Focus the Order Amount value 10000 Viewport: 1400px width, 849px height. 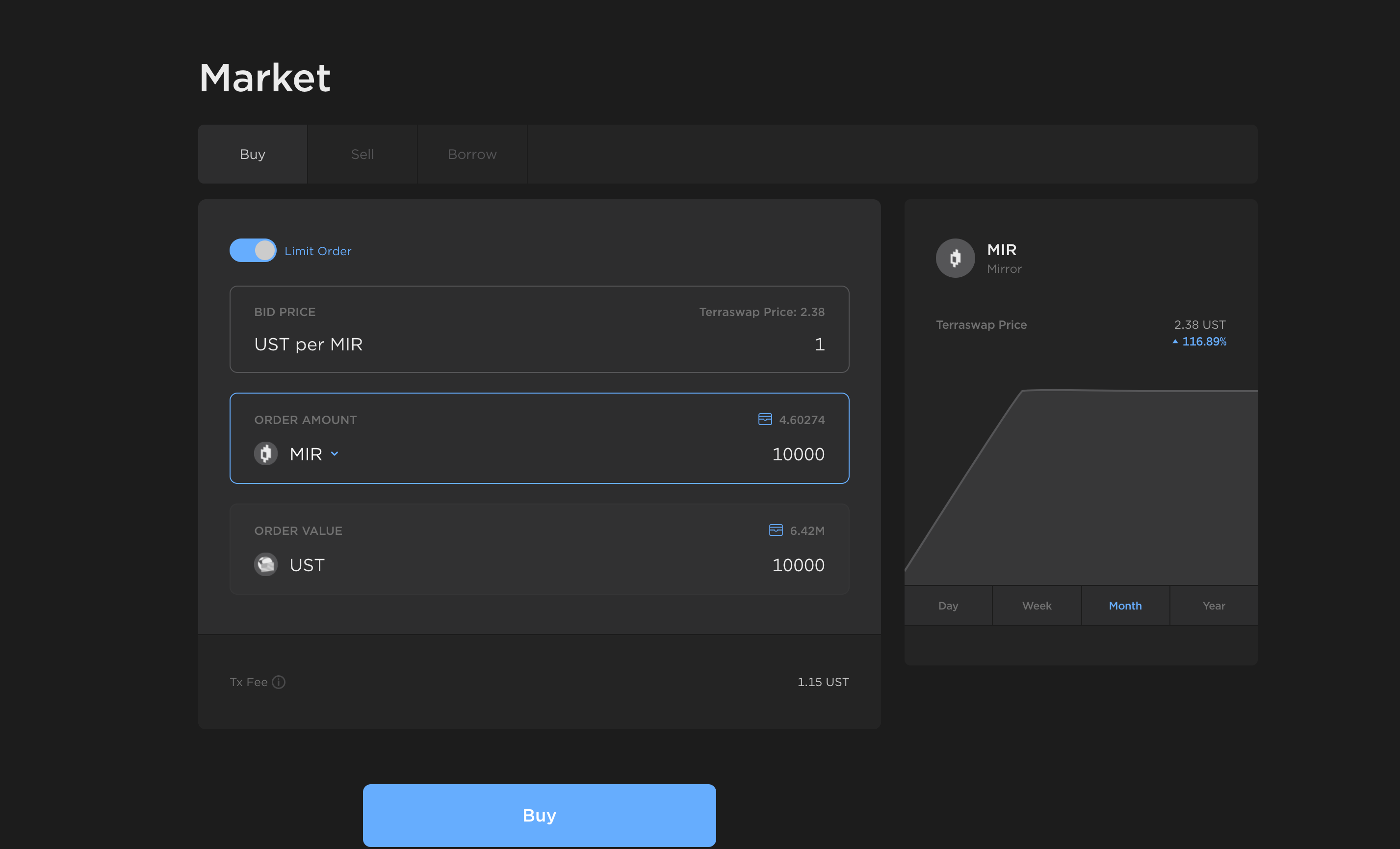point(798,454)
